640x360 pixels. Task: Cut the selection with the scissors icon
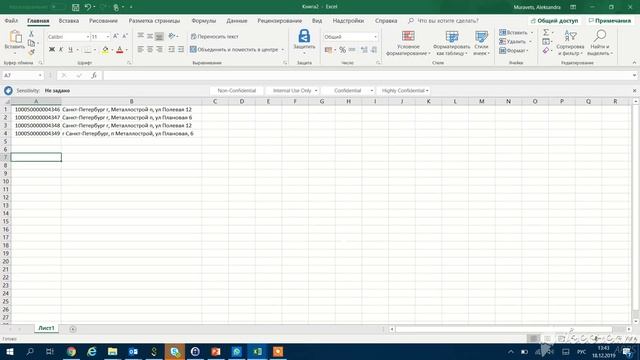[x=31, y=34]
